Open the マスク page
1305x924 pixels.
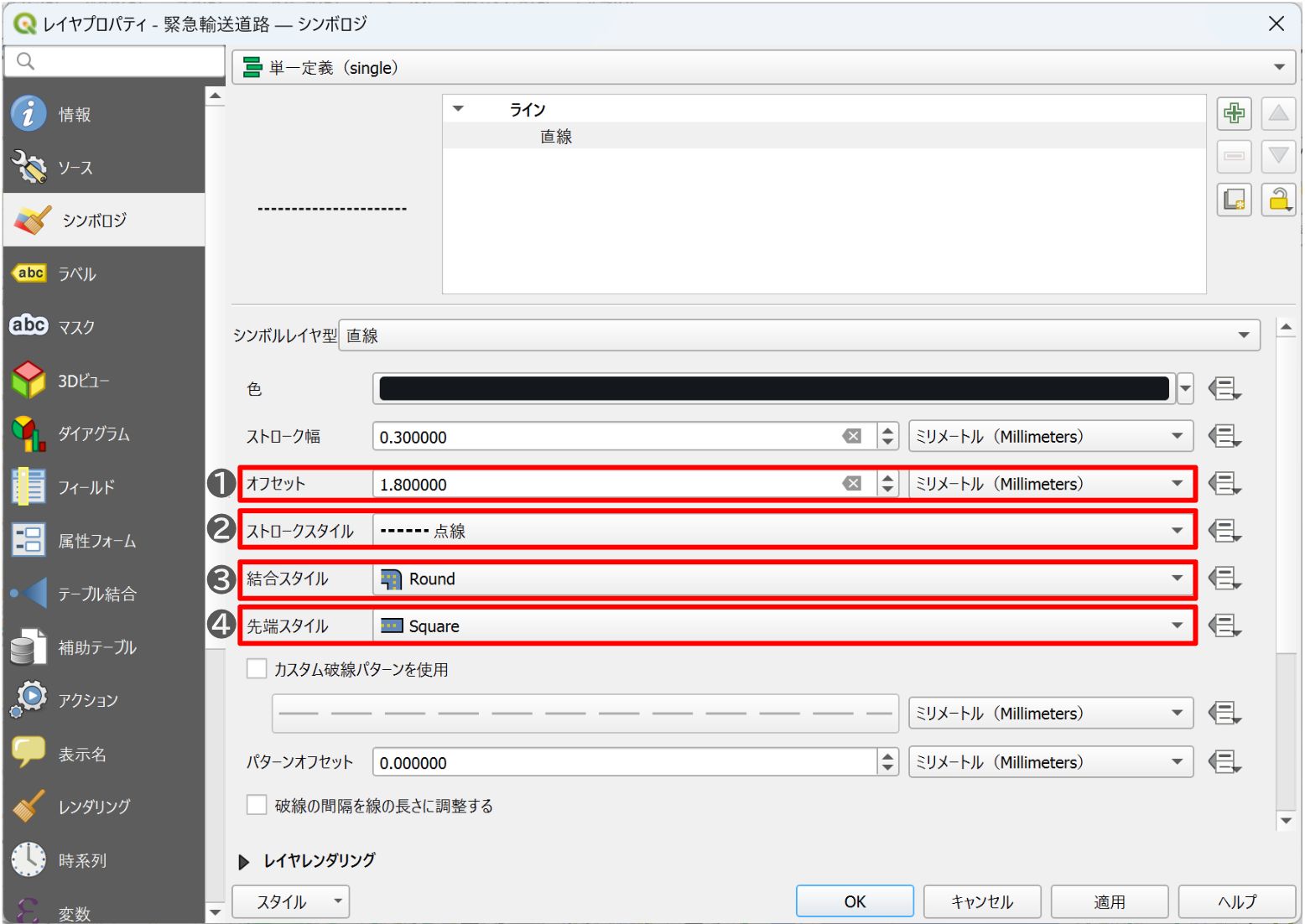104,327
